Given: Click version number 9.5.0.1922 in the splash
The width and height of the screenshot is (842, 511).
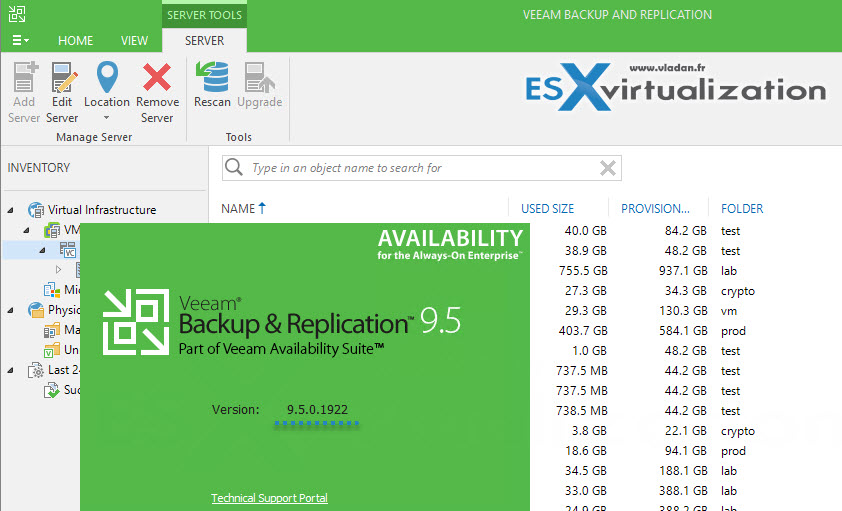Looking at the screenshot, I should click(x=317, y=410).
